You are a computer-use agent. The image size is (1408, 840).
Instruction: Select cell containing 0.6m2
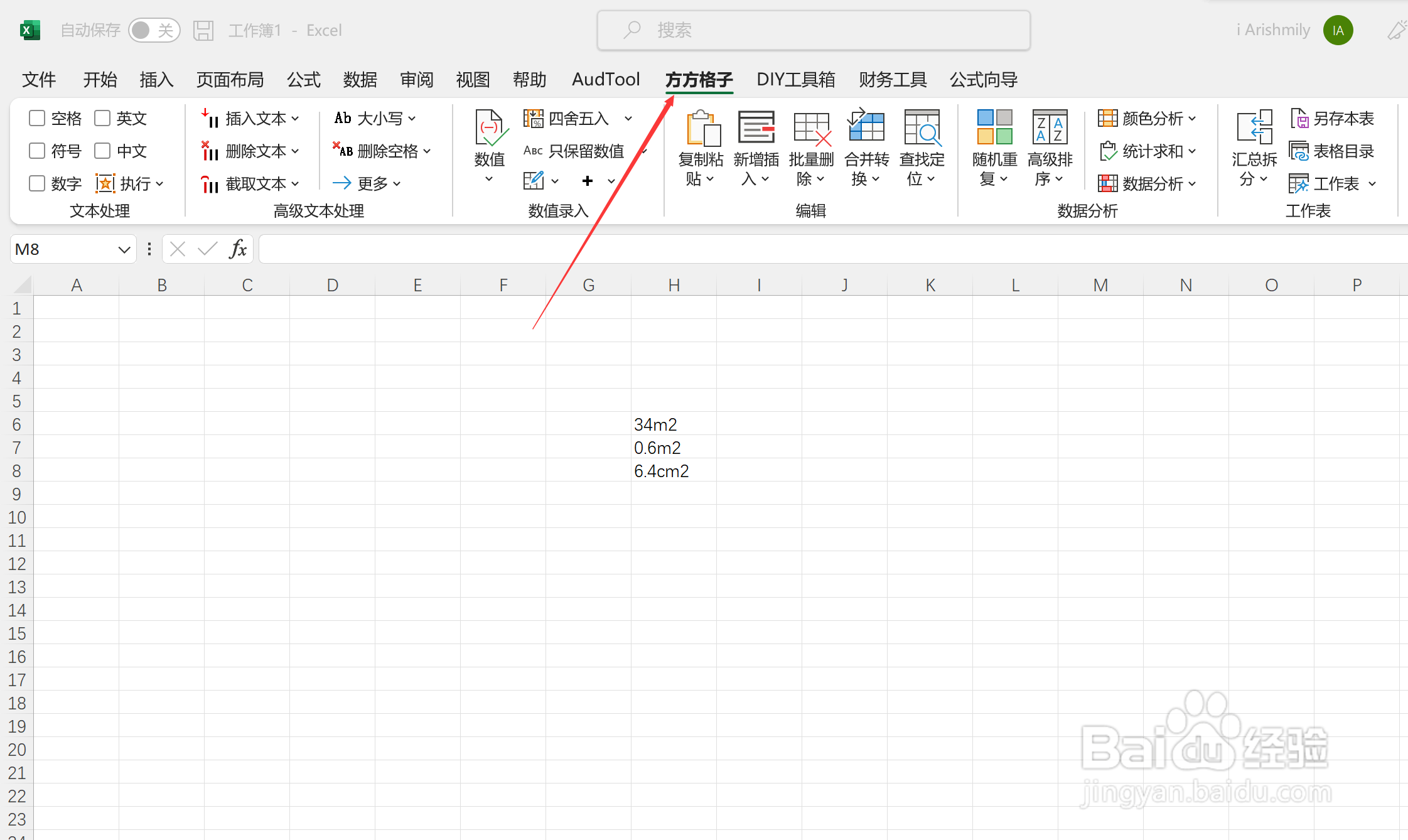pyautogui.click(x=674, y=448)
